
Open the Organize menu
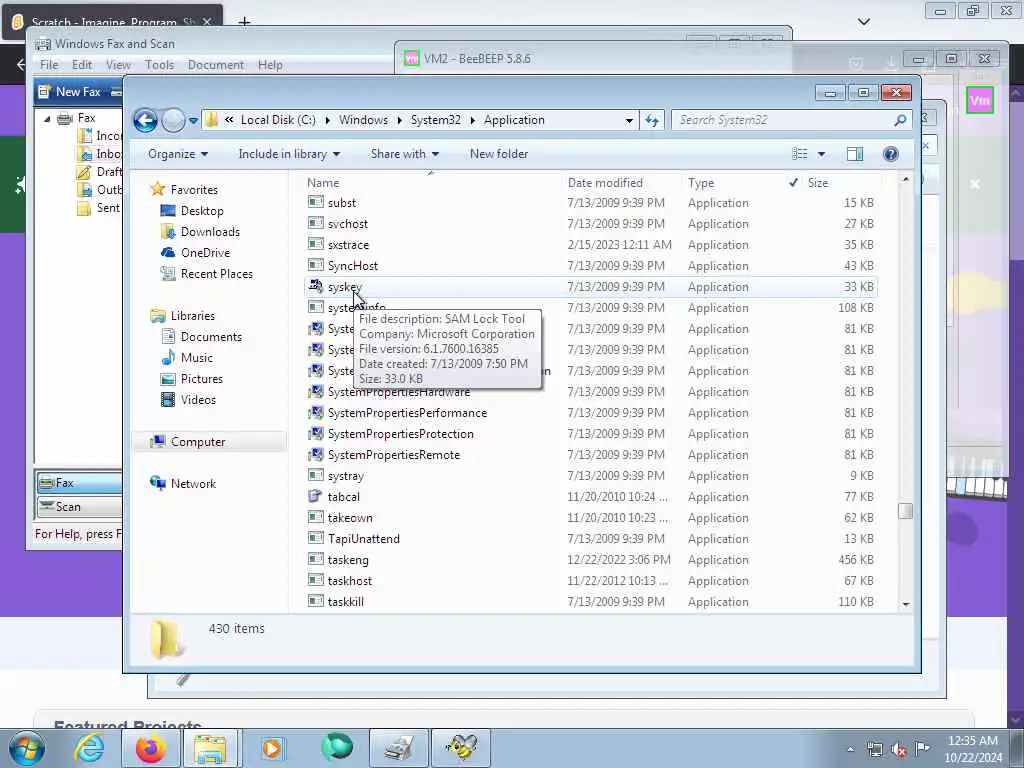pos(178,154)
